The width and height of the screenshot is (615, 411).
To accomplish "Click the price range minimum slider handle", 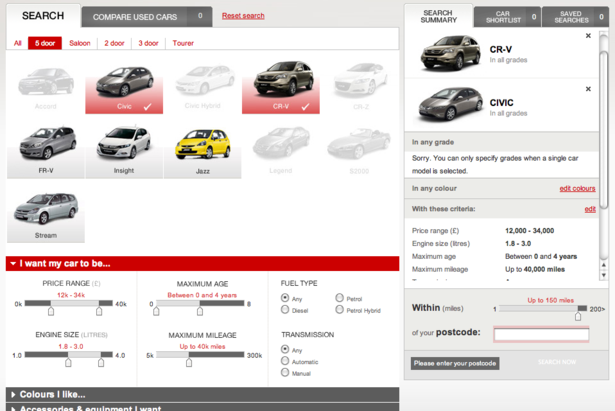I will click(51, 311).
